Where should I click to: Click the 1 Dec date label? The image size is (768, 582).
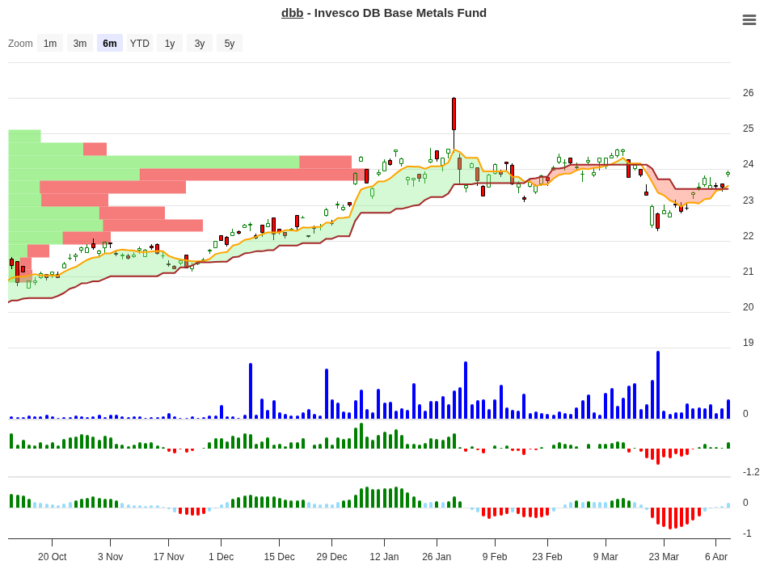(x=221, y=557)
